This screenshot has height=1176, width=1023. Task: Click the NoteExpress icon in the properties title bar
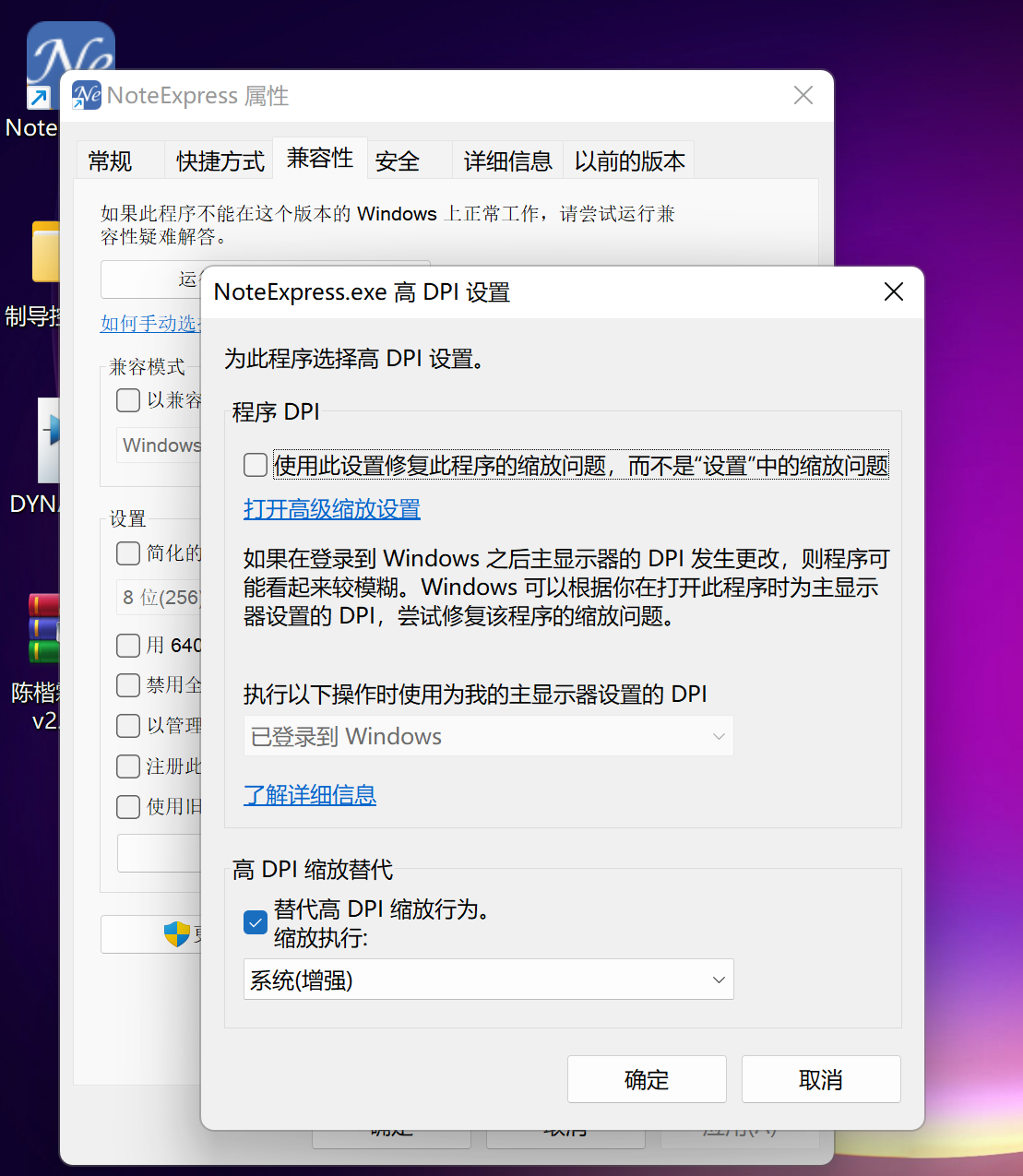(x=87, y=95)
